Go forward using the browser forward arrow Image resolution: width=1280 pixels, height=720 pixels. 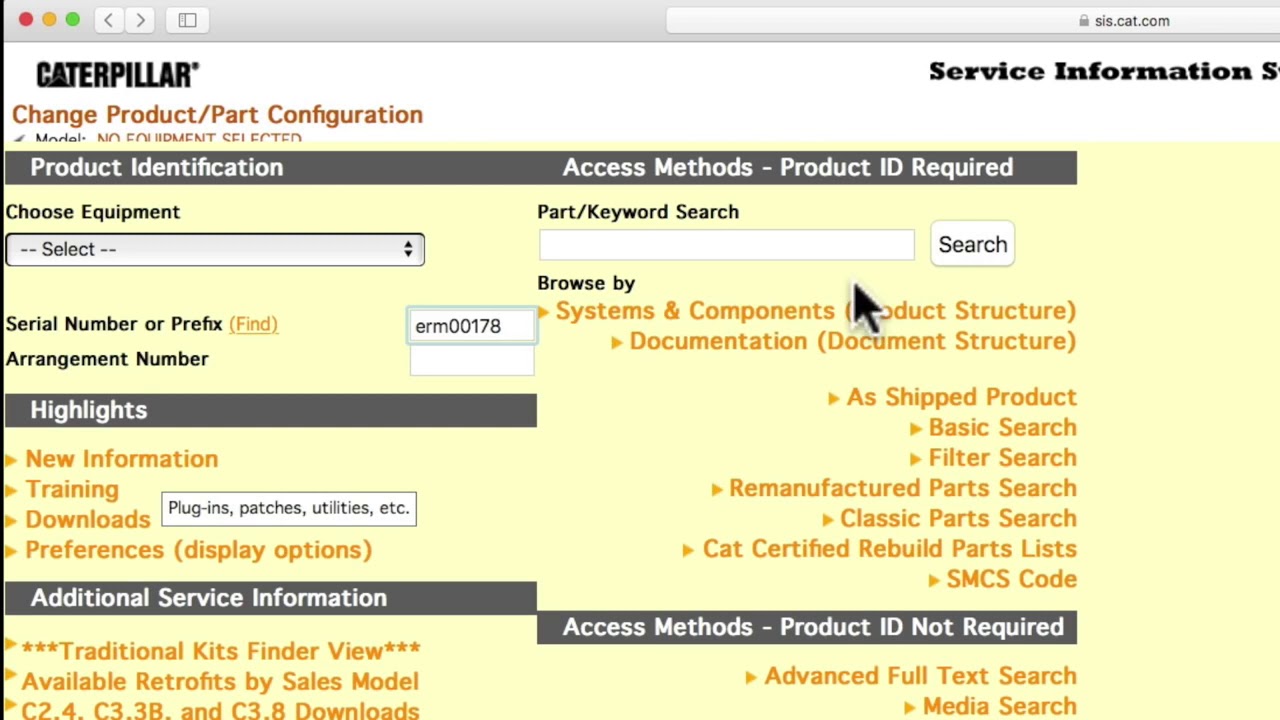coord(141,20)
